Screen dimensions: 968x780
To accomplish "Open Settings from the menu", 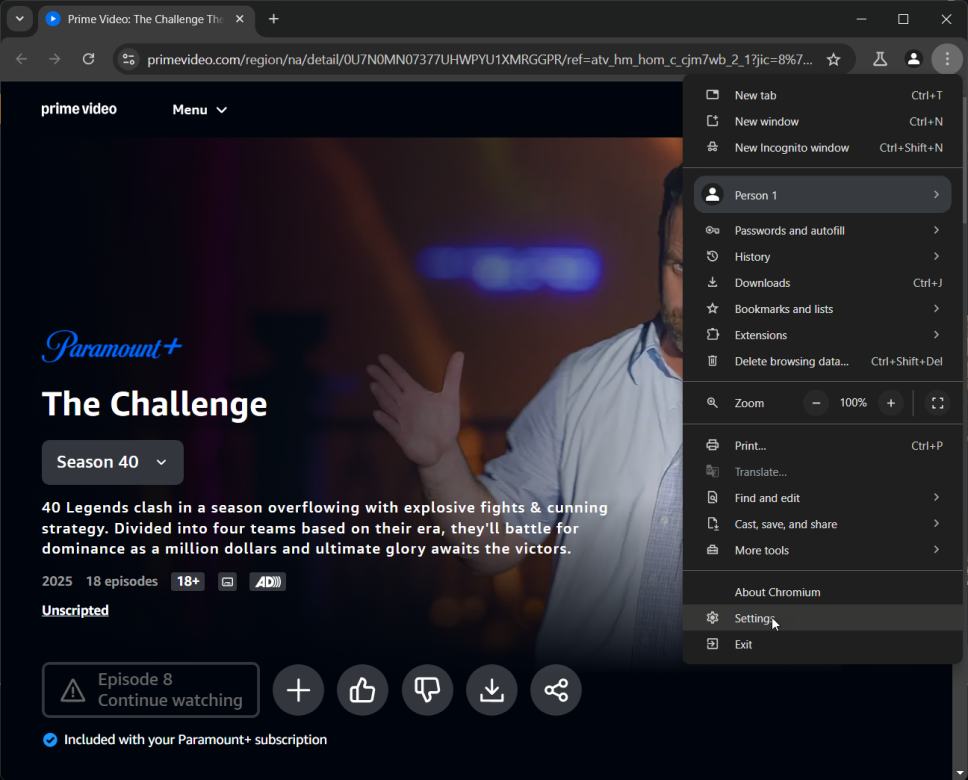I will coord(822,618).
